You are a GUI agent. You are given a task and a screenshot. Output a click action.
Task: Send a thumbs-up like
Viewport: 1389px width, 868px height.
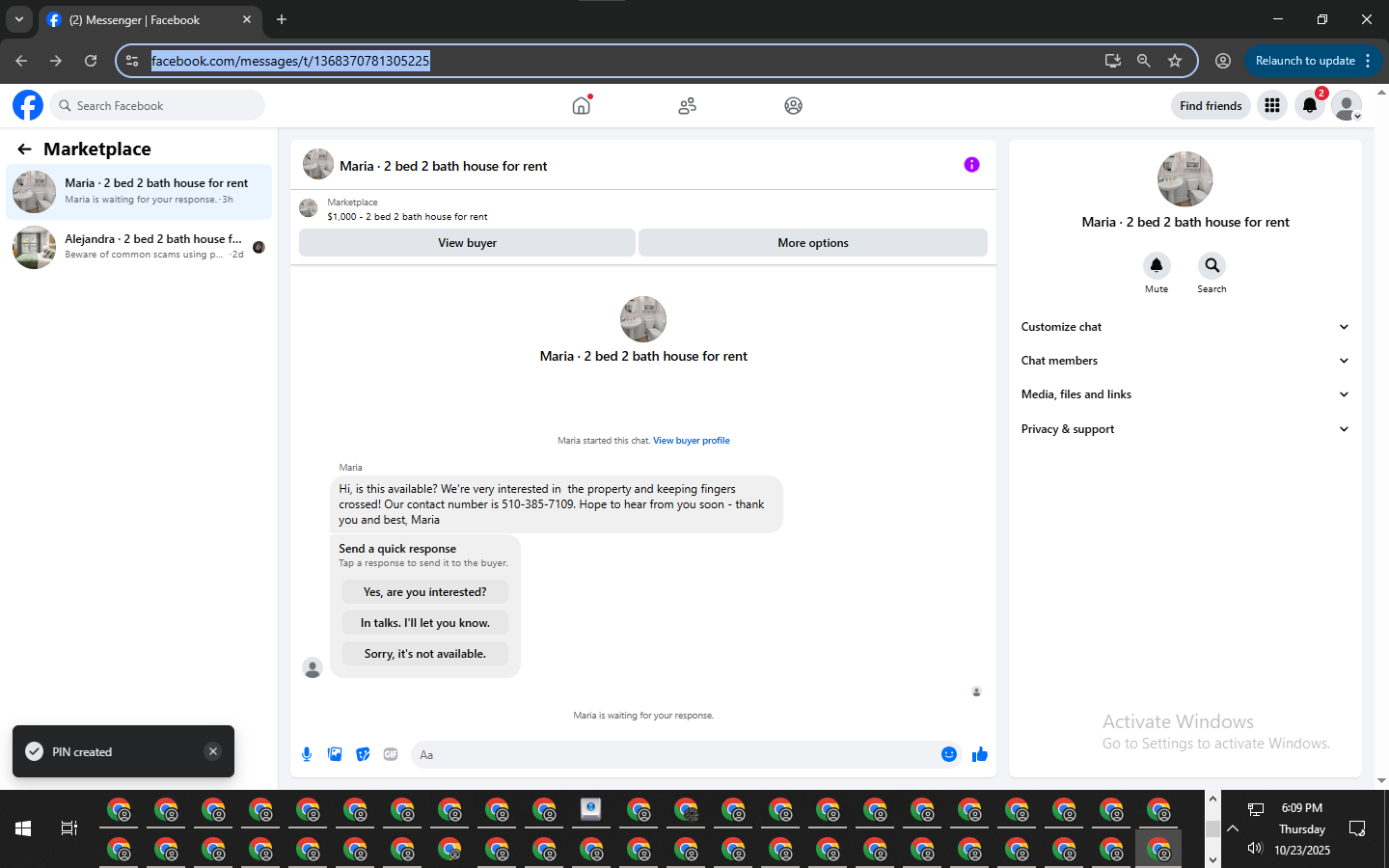click(980, 754)
